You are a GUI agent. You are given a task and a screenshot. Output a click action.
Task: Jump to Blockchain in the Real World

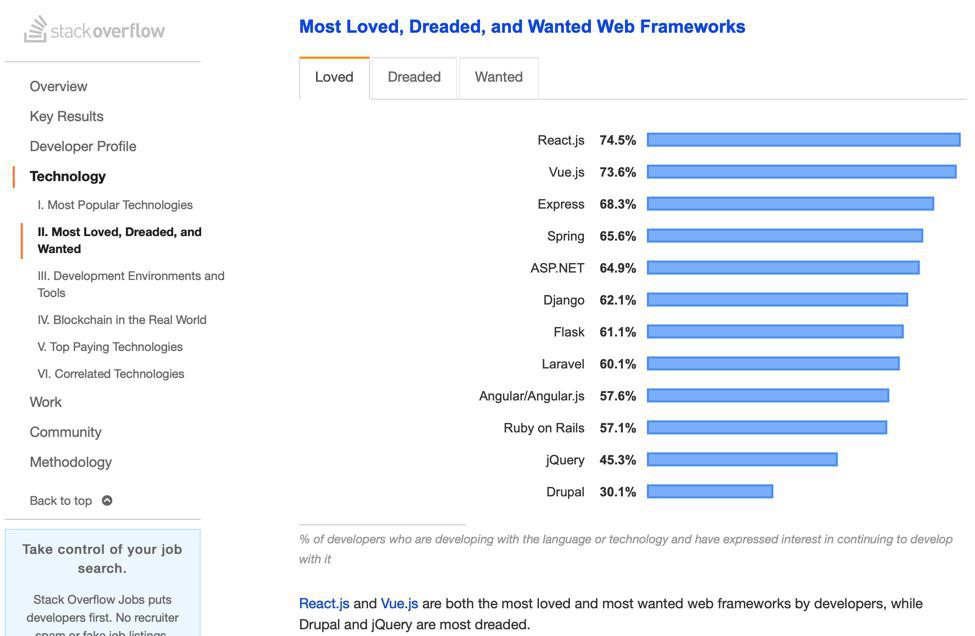pos(122,320)
